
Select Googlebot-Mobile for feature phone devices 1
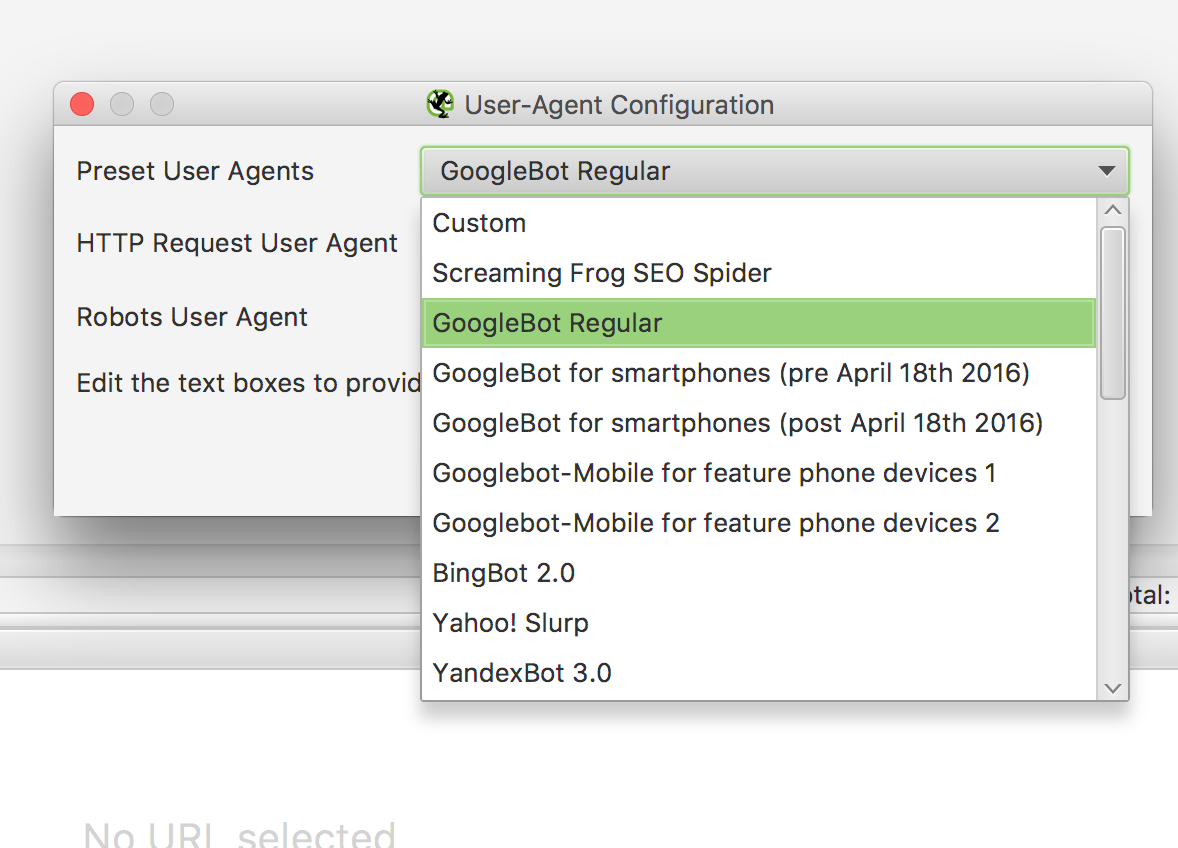714,473
